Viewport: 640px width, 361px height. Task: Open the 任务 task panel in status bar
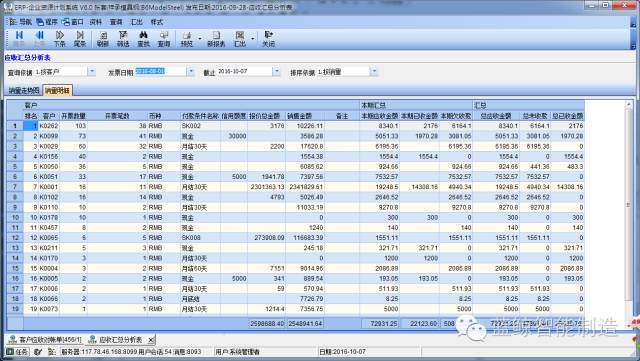pyautogui.click(x=18, y=351)
